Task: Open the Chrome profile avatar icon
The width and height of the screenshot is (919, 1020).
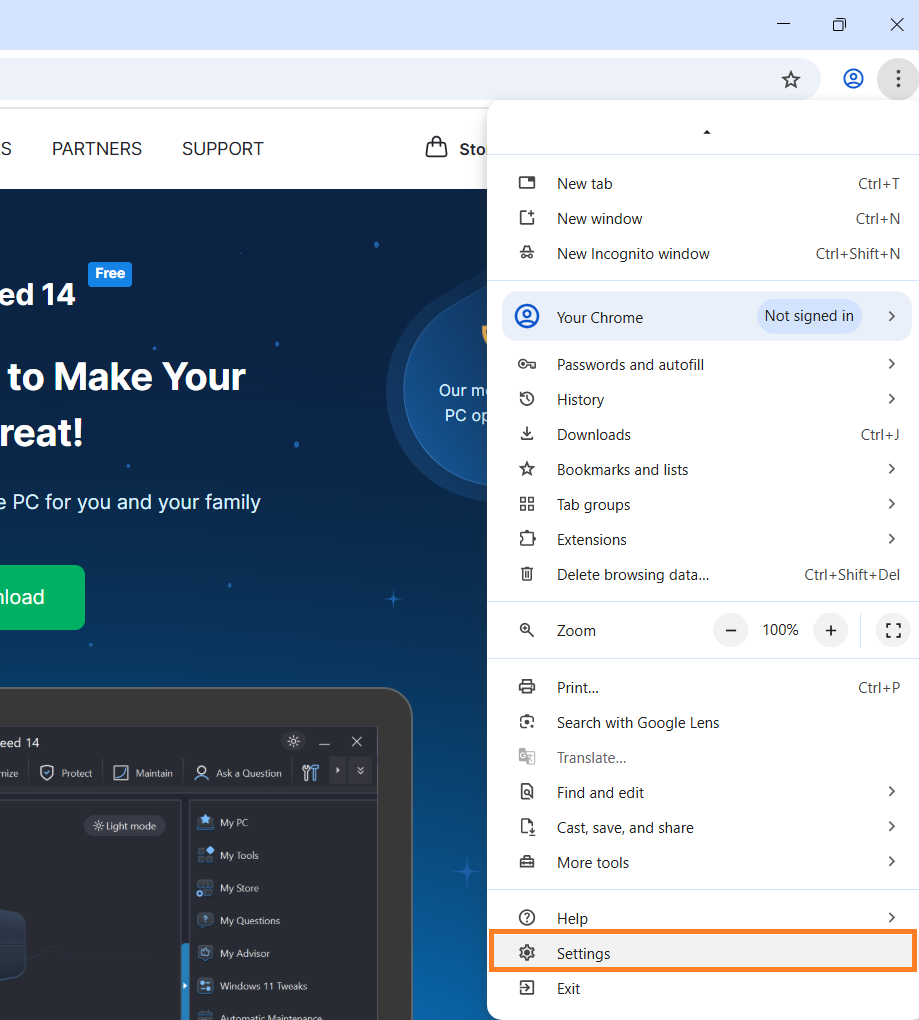Action: point(853,79)
